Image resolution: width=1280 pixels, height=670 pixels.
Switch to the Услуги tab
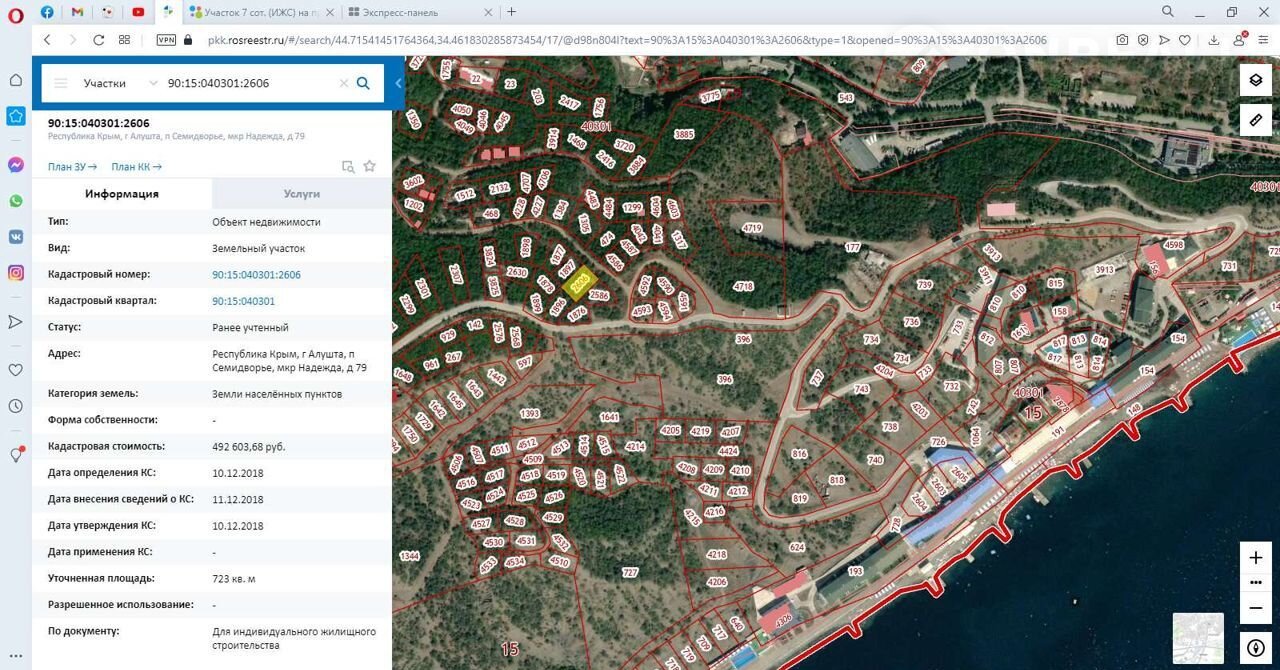pyautogui.click(x=301, y=194)
